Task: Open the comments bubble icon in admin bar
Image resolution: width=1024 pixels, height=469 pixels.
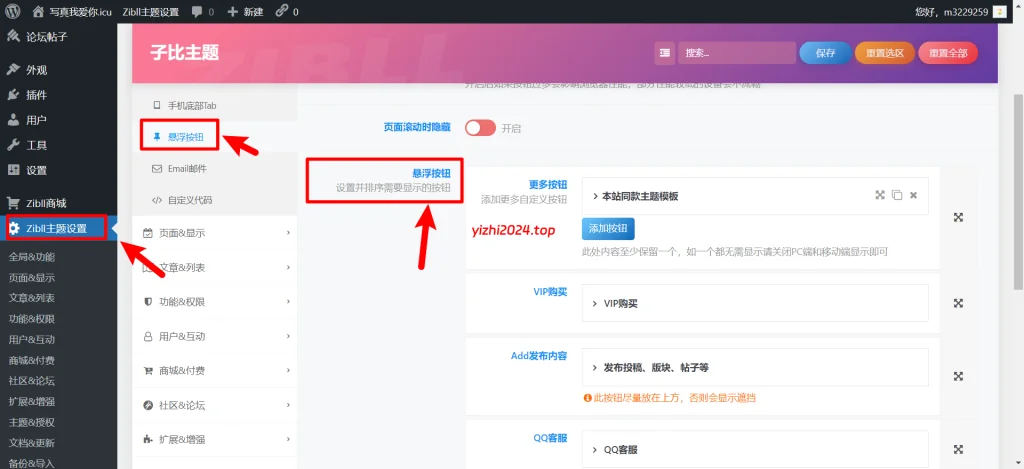Action: pos(197,12)
